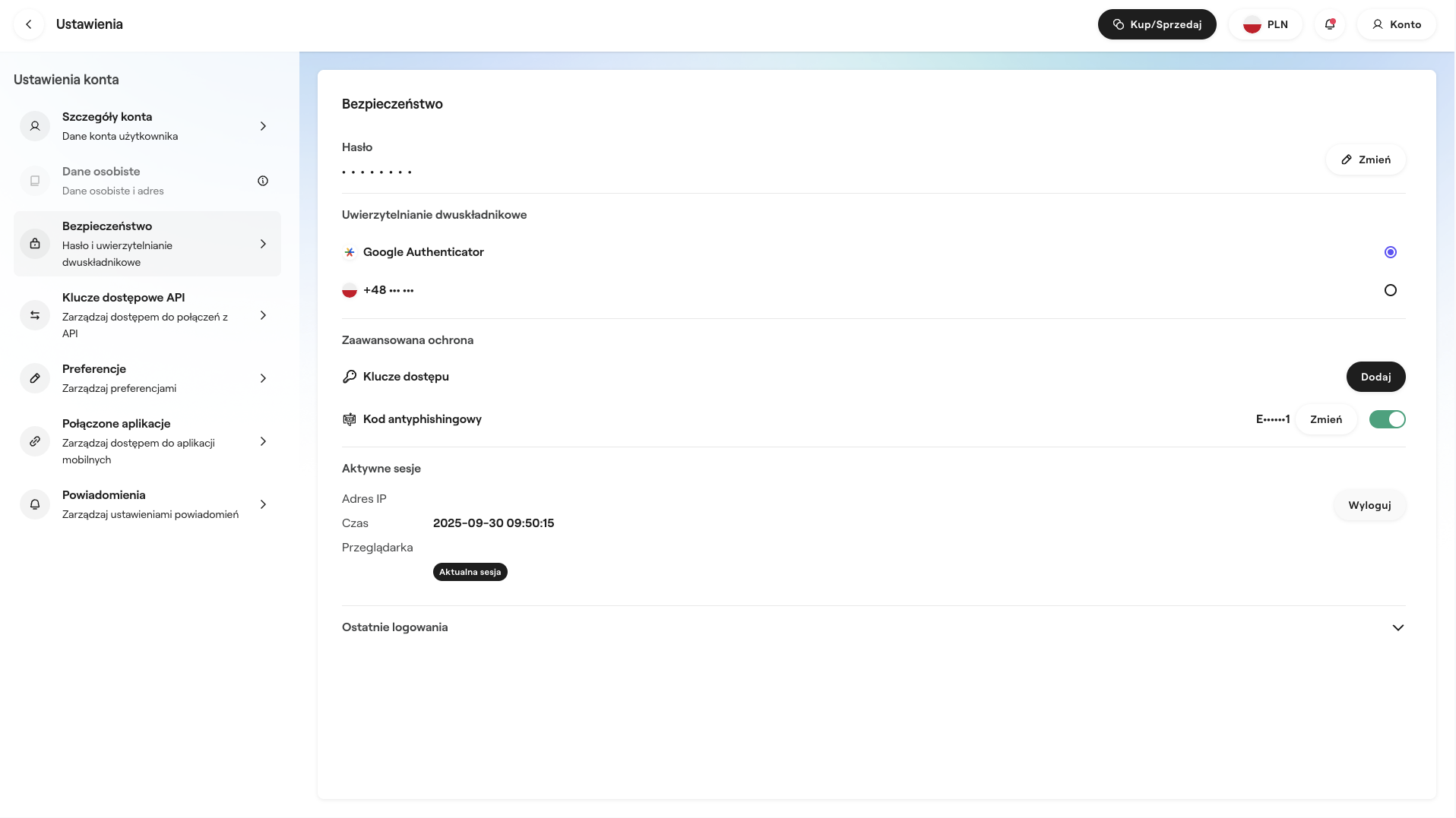This screenshot has height=818, width=1456.
Task: Click the lock icon for Bezpieczeństwo
Action: point(35,244)
